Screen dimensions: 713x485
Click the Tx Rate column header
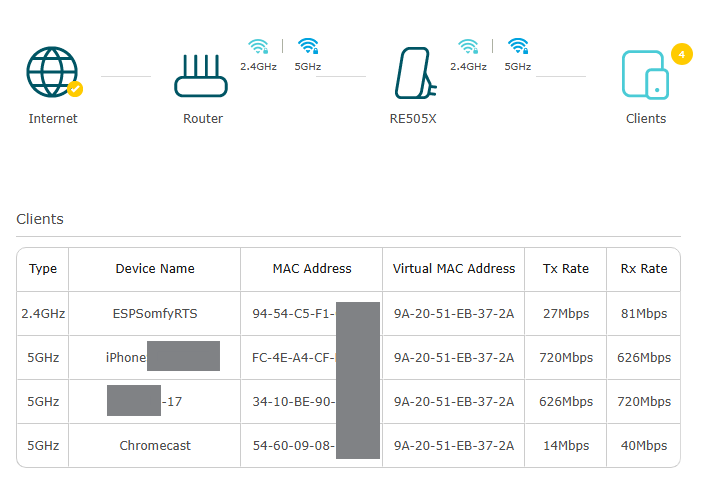tap(565, 269)
